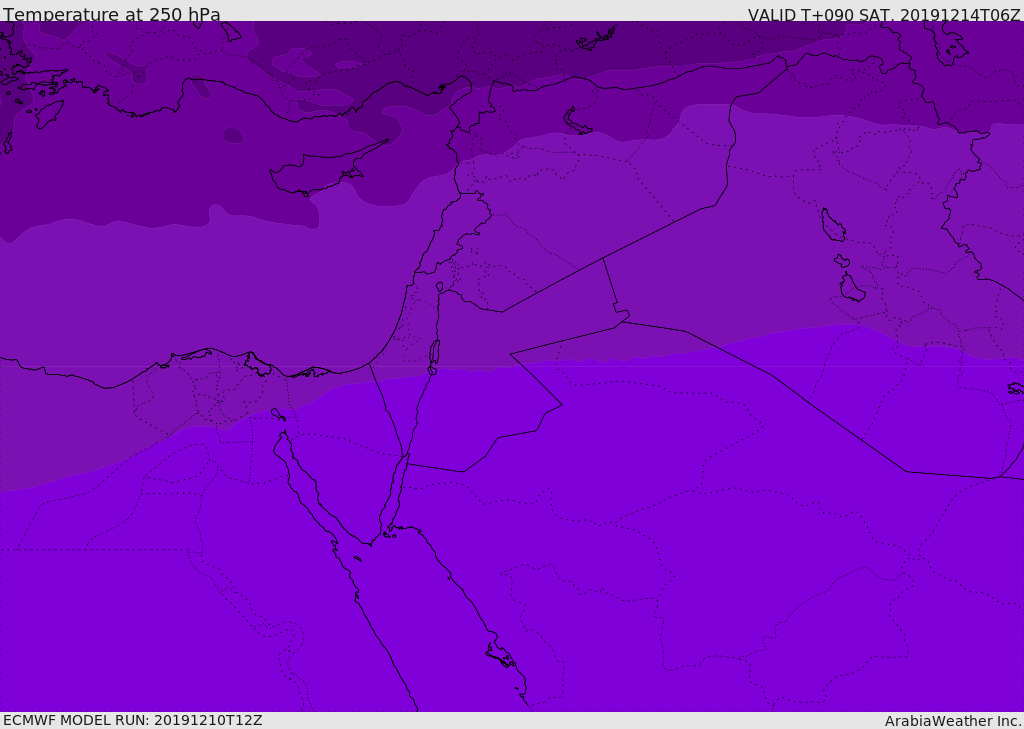The image size is (1024, 729).
Task: Click the island of Cyprus on the map
Action: pyautogui.click(x=320, y=171)
